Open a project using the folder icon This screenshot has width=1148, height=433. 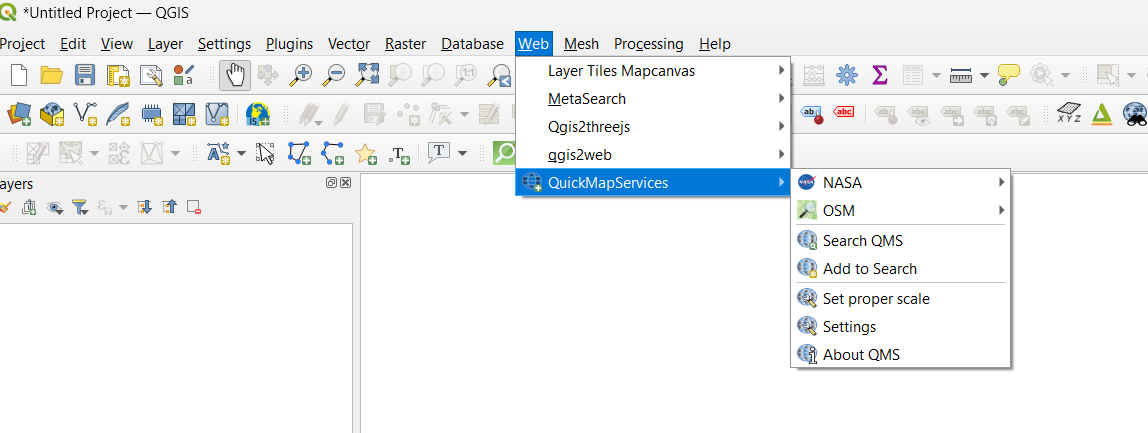point(52,75)
